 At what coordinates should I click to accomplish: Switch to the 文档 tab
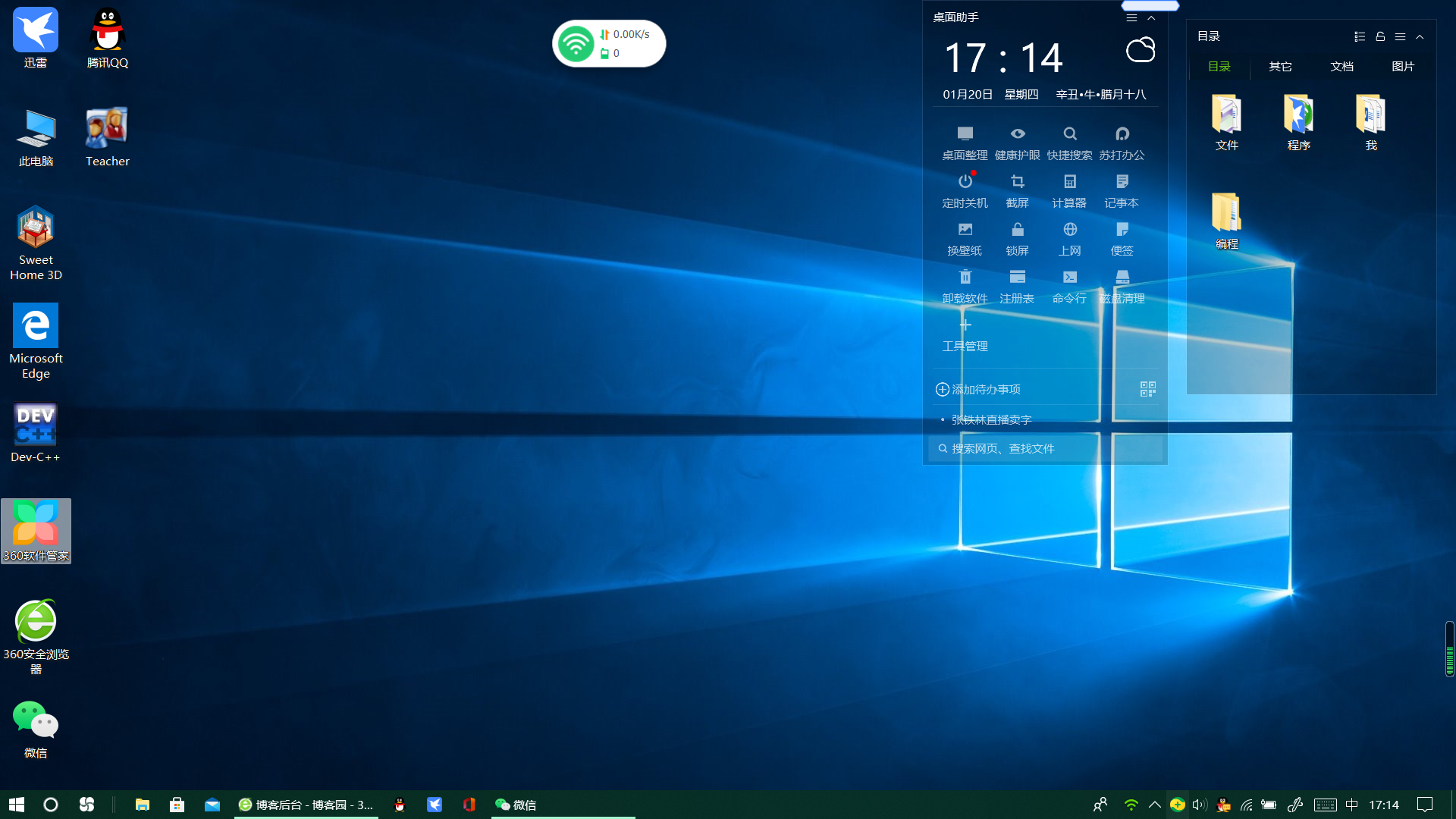tap(1341, 67)
